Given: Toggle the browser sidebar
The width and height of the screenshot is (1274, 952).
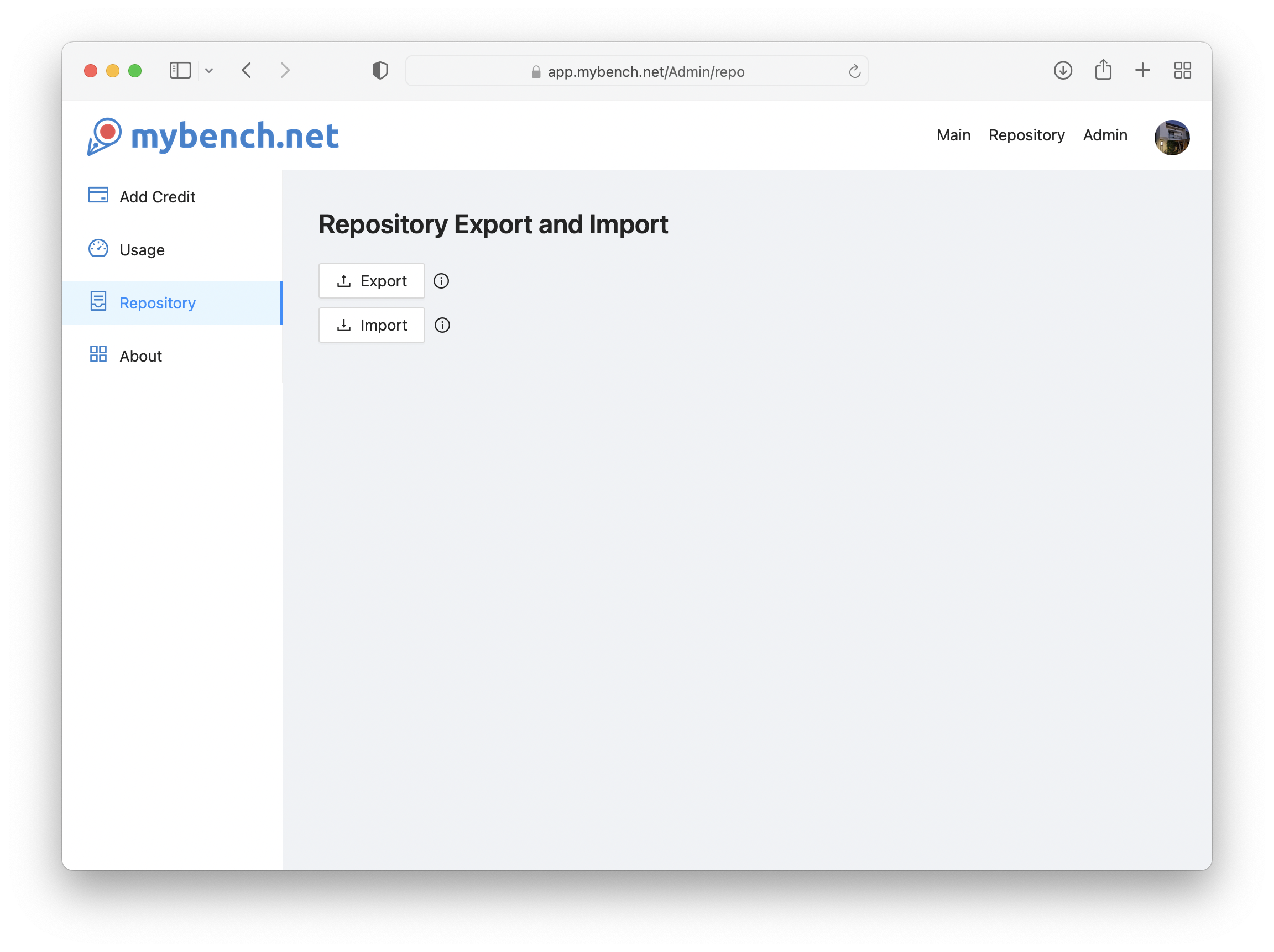Looking at the screenshot, I should 180,70.
